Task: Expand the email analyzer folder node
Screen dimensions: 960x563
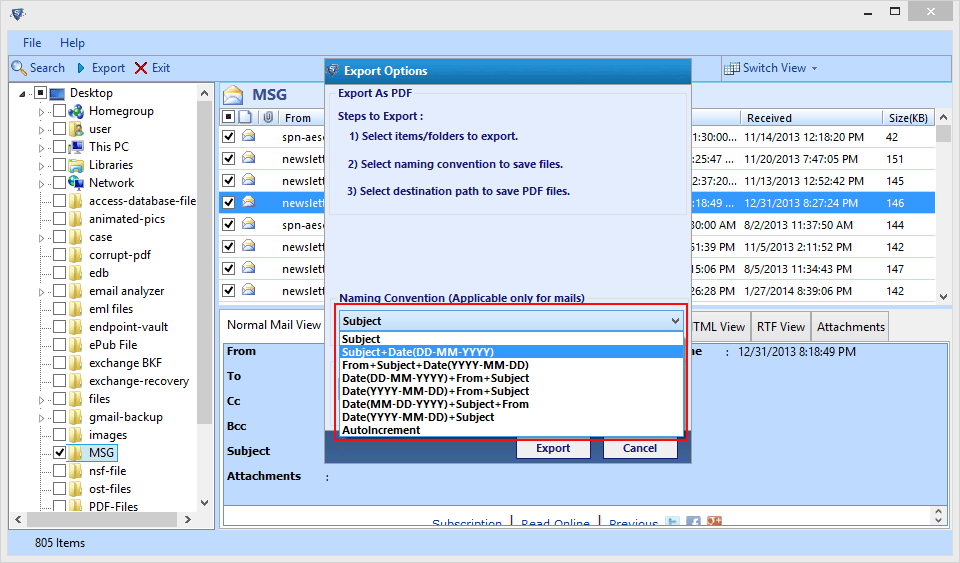Action: pos(41,292)
